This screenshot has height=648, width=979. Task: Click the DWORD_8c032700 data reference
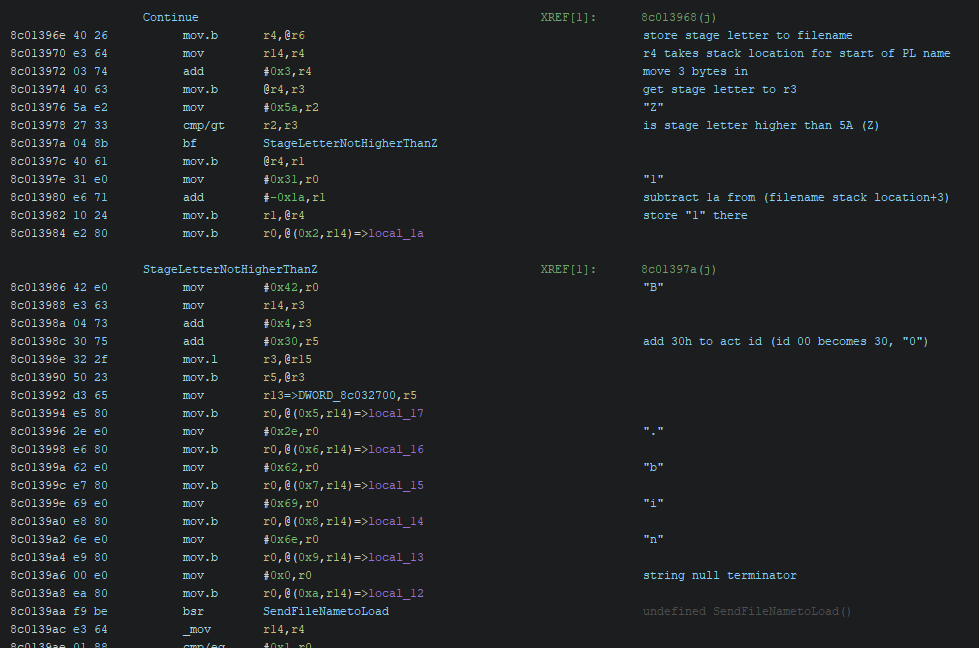[x=345, y=395]
